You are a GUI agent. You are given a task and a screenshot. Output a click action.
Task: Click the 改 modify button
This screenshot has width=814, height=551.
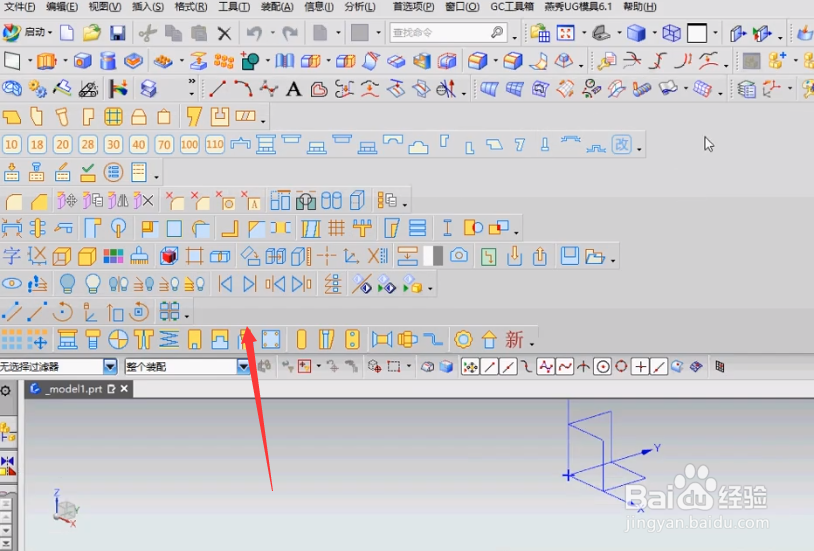click(622, 144)
